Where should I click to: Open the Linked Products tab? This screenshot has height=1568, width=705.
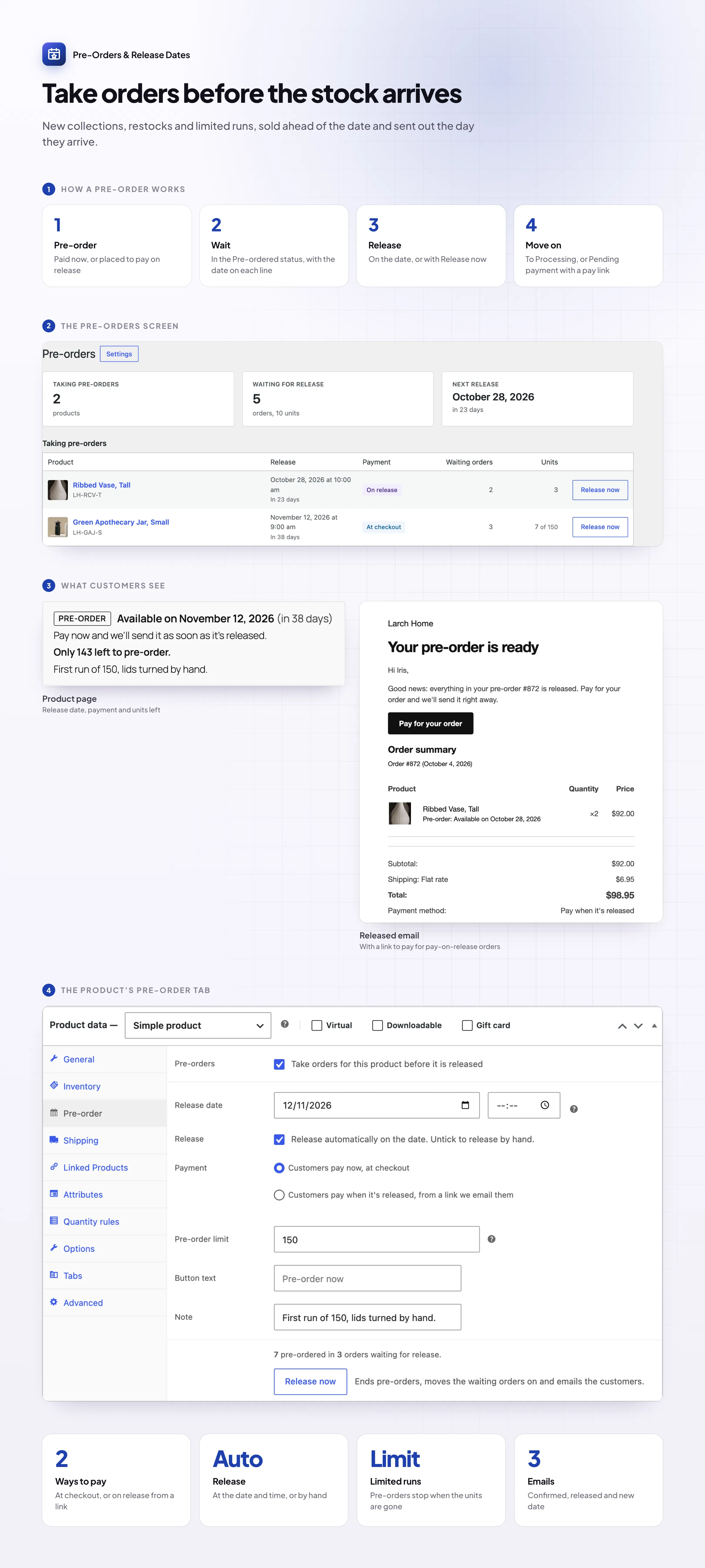pos(105,1167)
